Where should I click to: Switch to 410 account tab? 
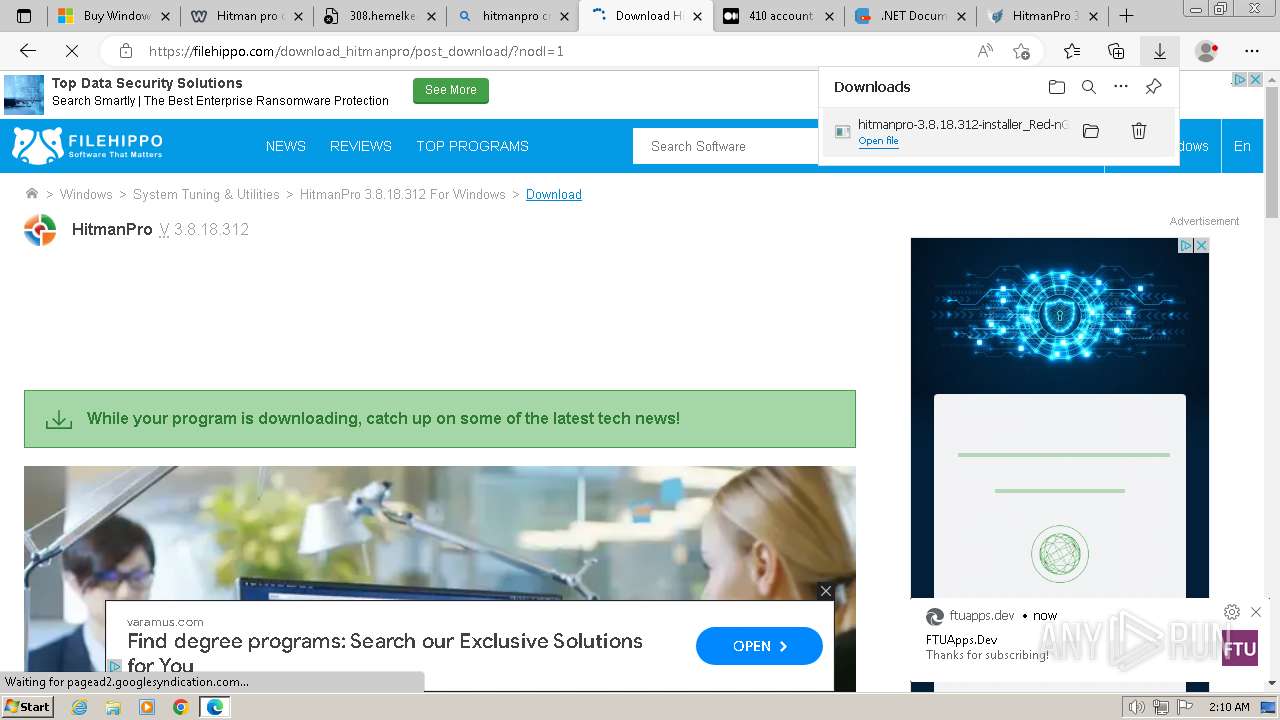(x=778, y=16)
